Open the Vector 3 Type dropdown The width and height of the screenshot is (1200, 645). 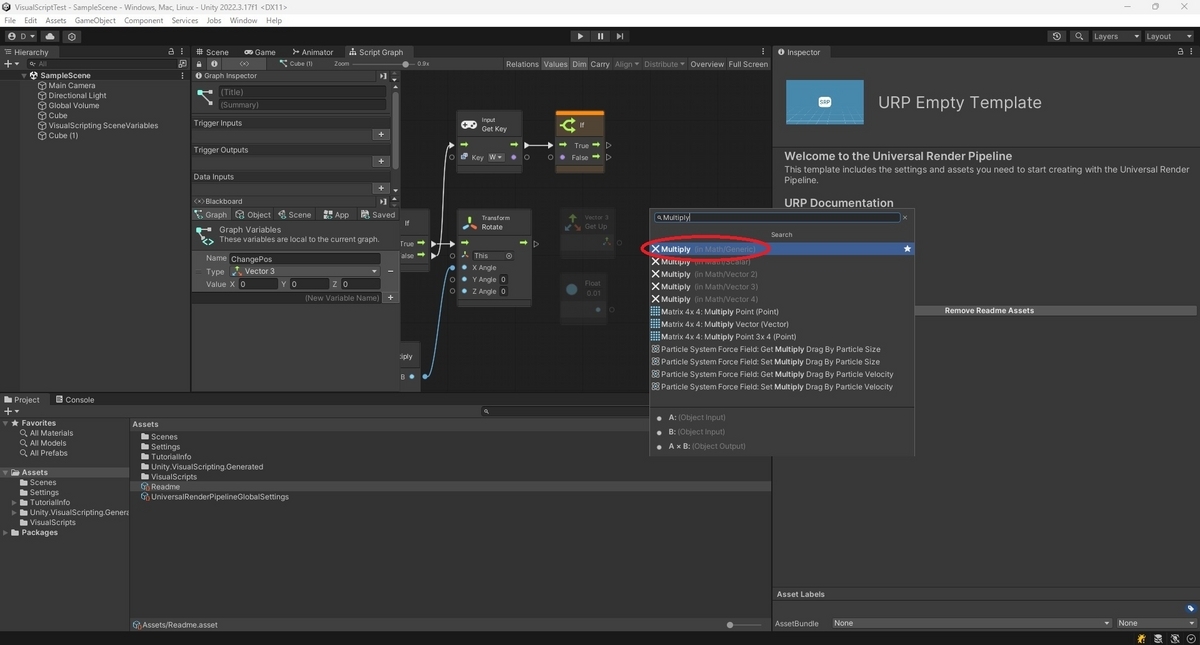tap(304, 271)
